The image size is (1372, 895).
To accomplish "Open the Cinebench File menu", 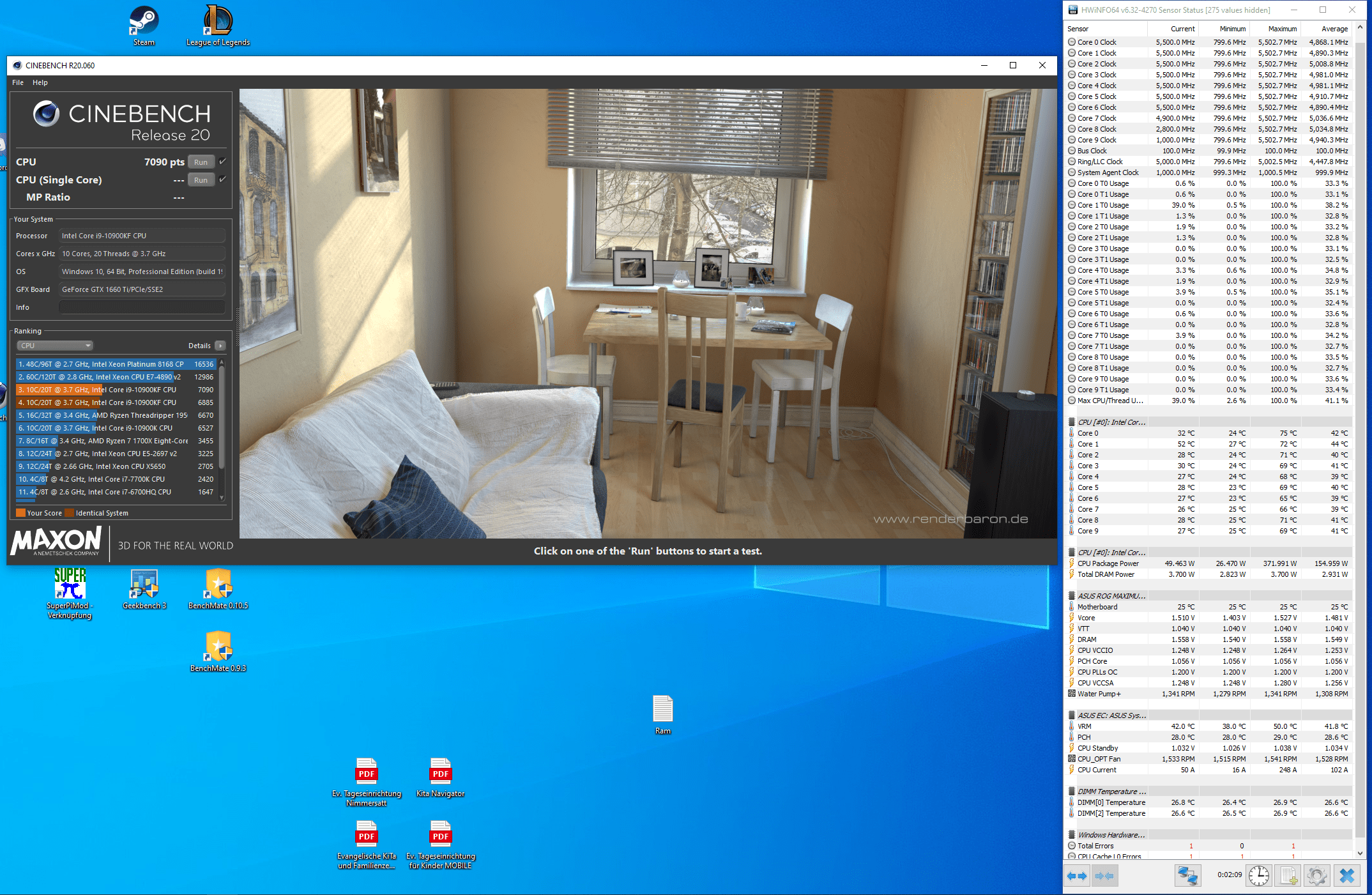I will (18, 82).
